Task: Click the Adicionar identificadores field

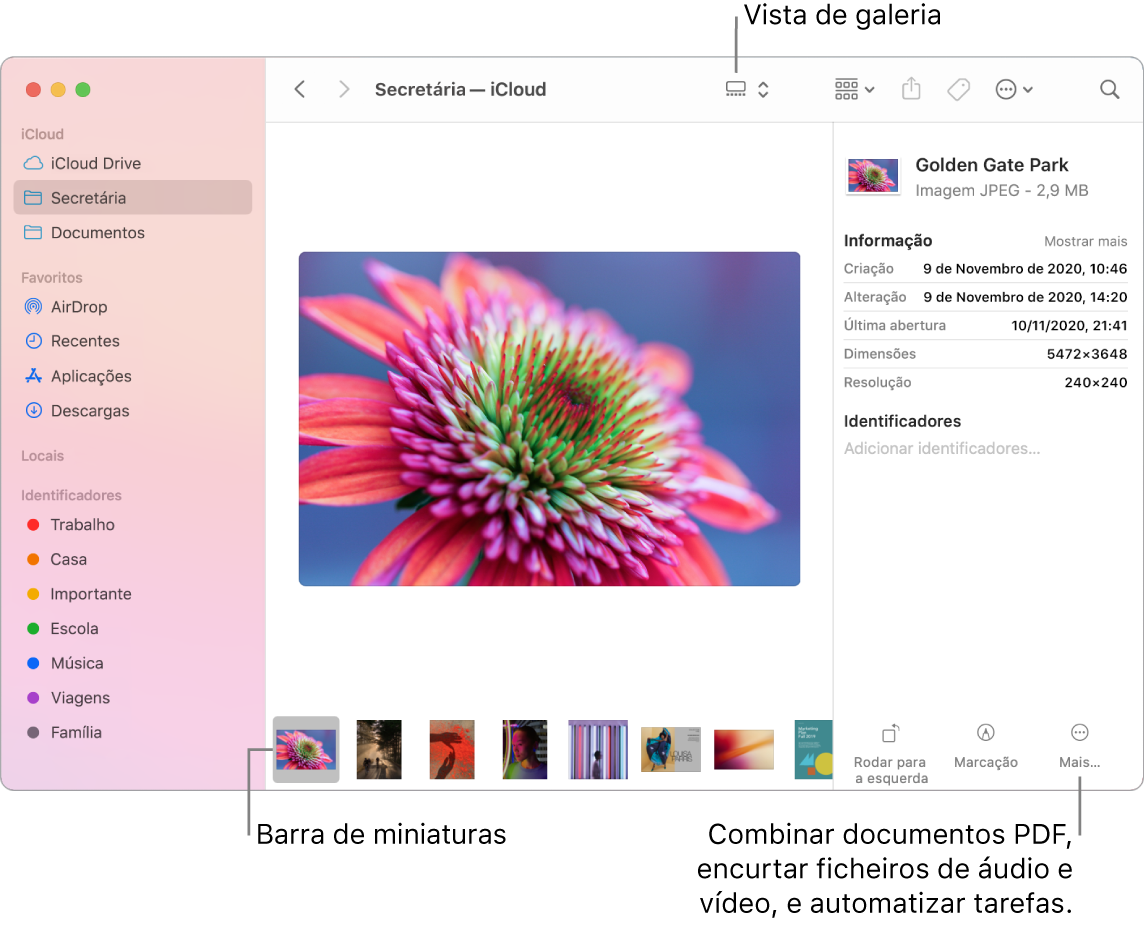Action: click(x=941, y=448)
